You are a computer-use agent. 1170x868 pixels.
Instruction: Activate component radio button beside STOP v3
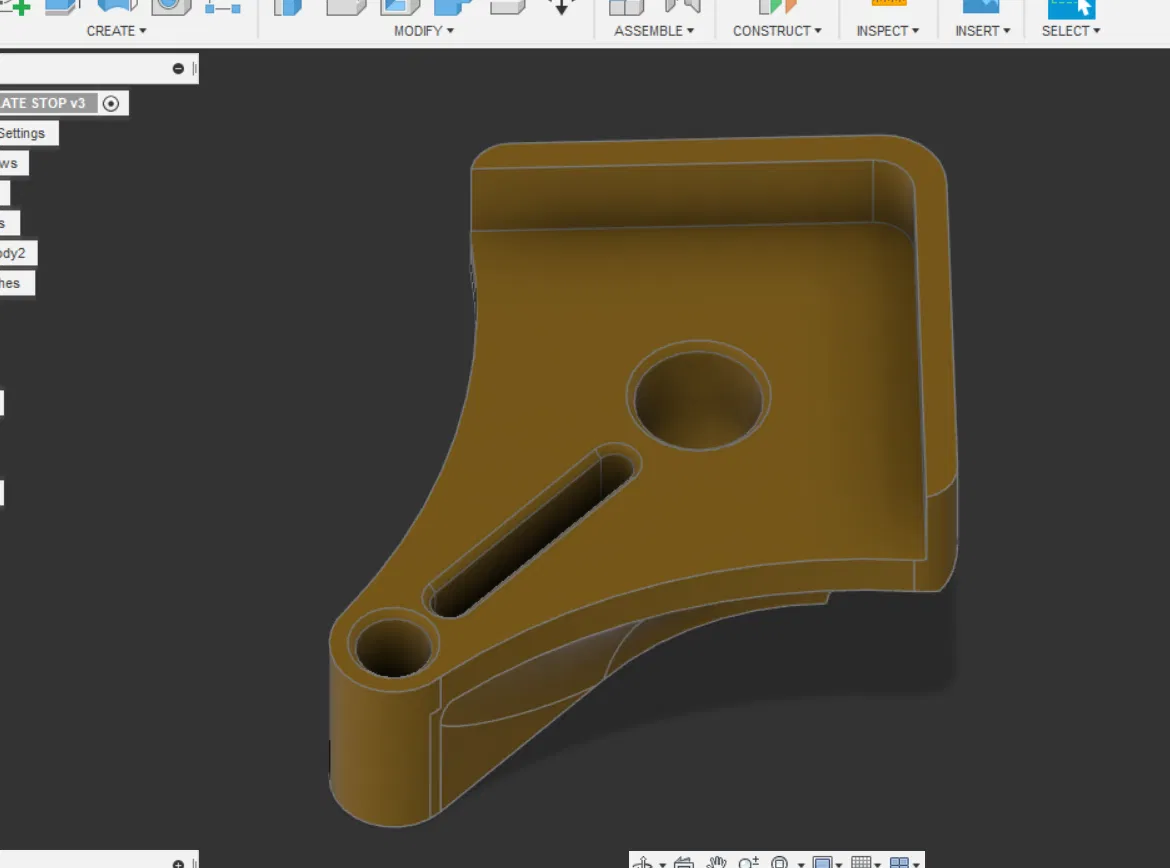110,104
